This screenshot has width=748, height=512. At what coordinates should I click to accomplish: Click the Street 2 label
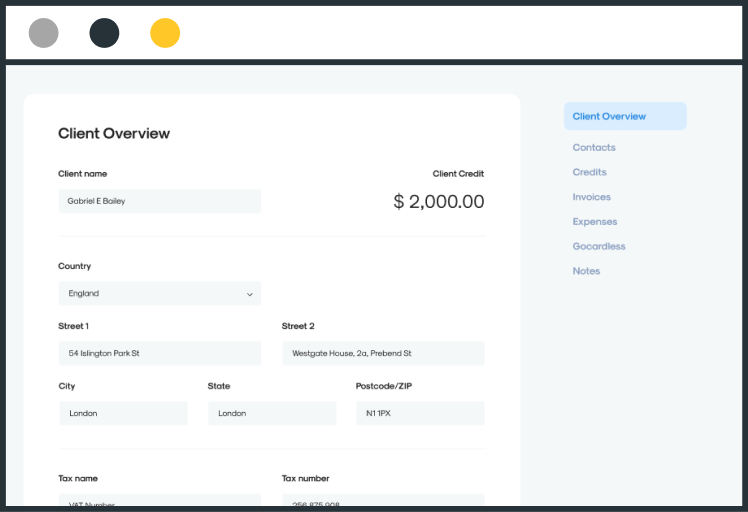(298, 326)
